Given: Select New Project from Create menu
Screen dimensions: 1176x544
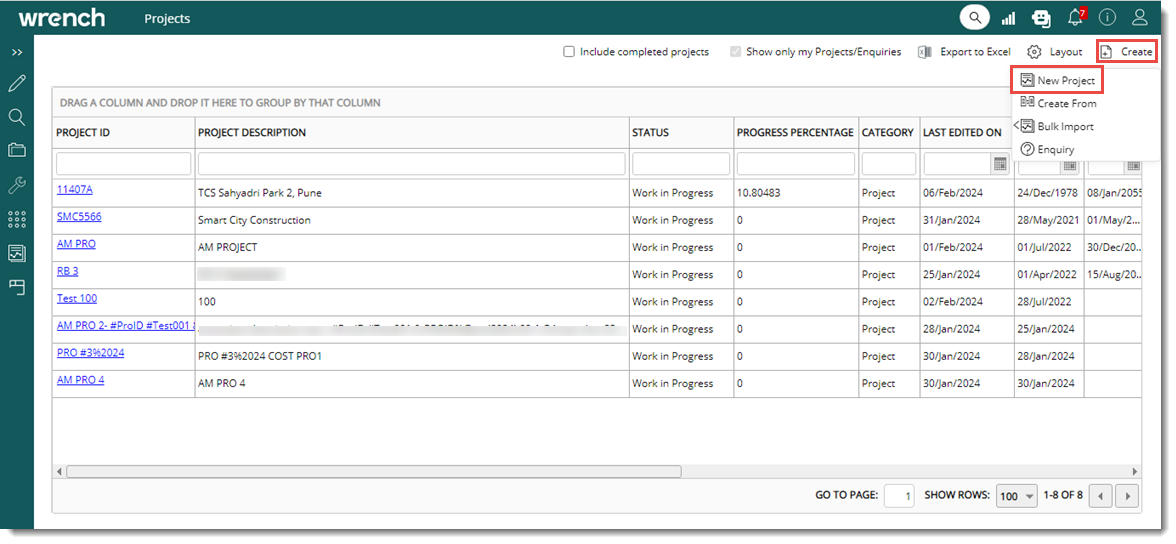Looking at the screenshot, I should (x=1058, y=80).
